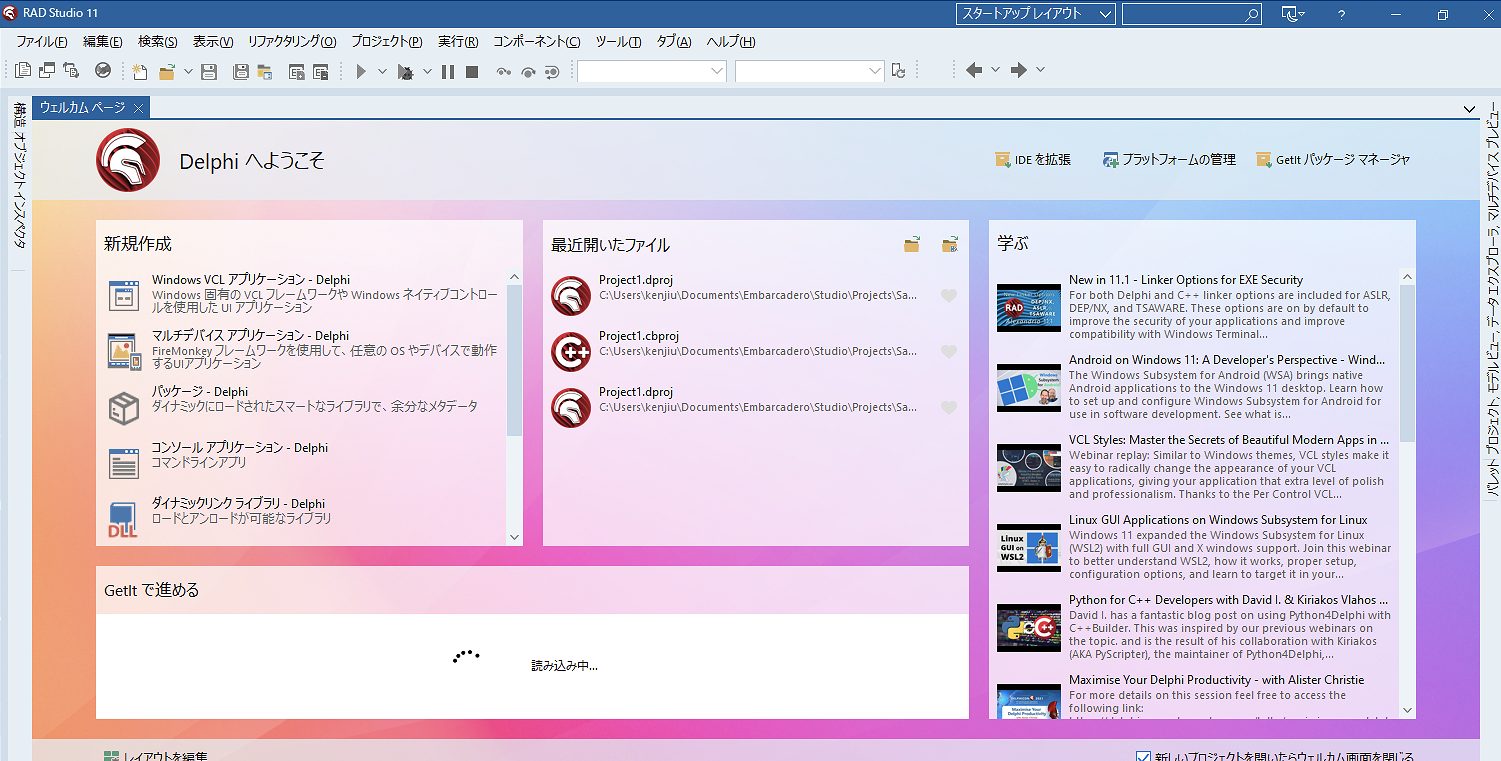Open the ヘルプ(H) menu

coord(731,41)
